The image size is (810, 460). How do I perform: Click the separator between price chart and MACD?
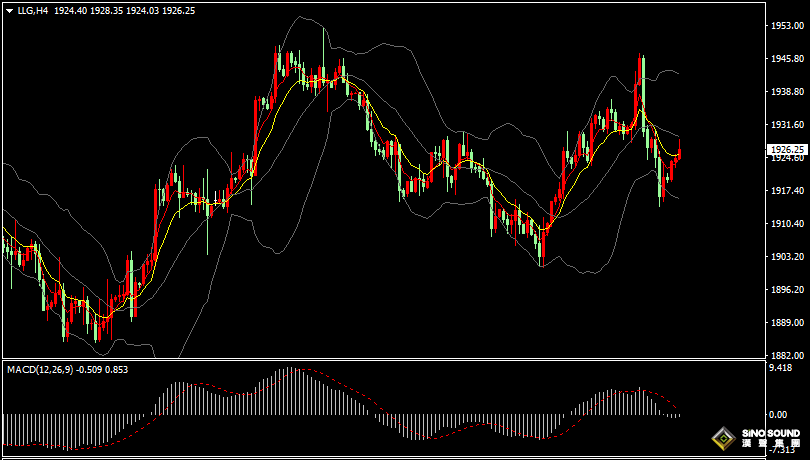coord(380,360)
